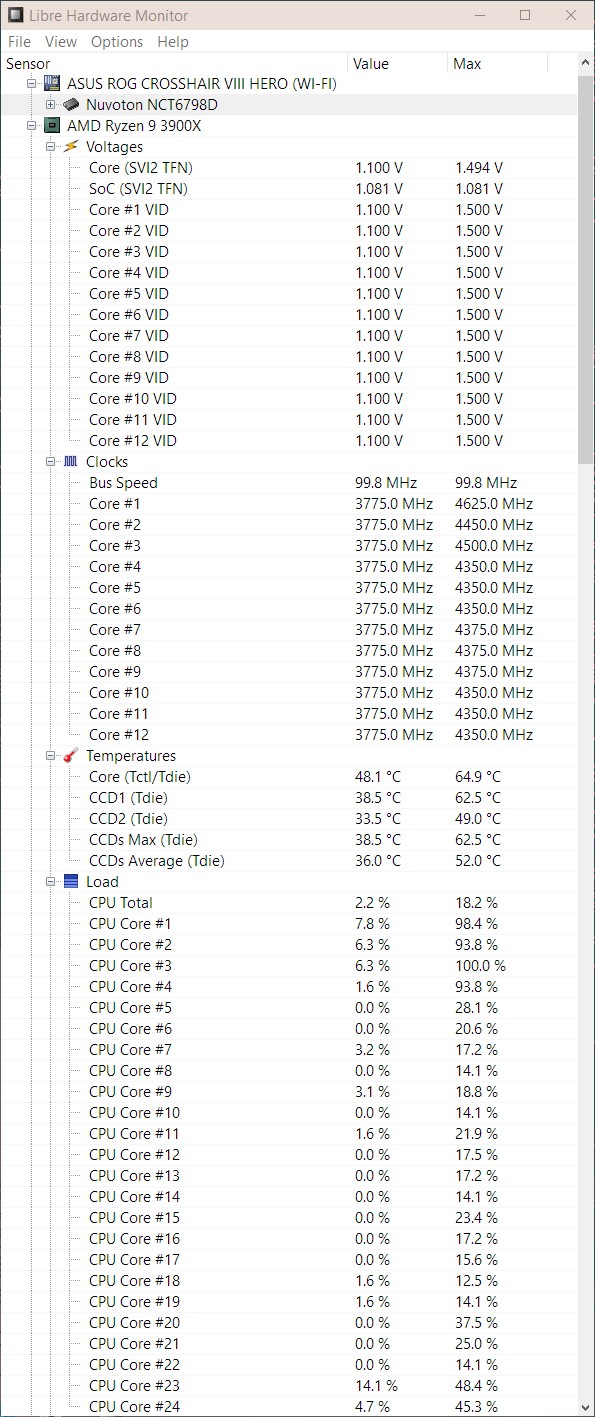Image resolution: width=595 pixels, height=1417 pixels.
Task: Open the Help menu
Action: coord(172,41)
